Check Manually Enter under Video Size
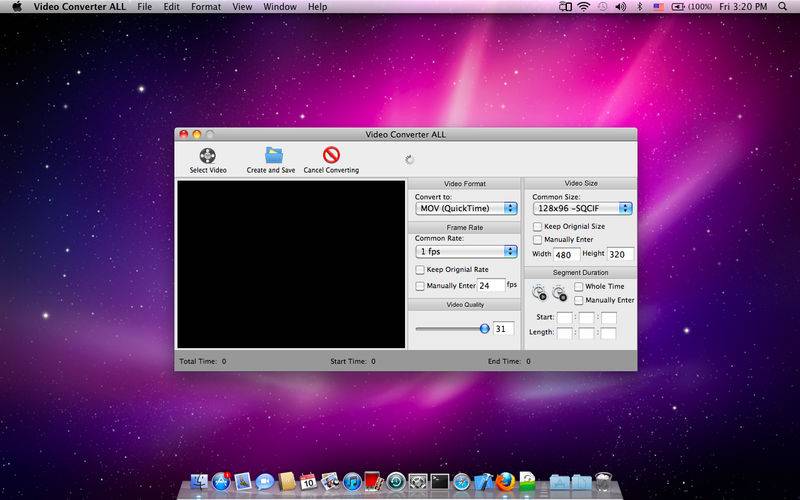The height and width of the screenshot is (500, 800). coord(537,239)
